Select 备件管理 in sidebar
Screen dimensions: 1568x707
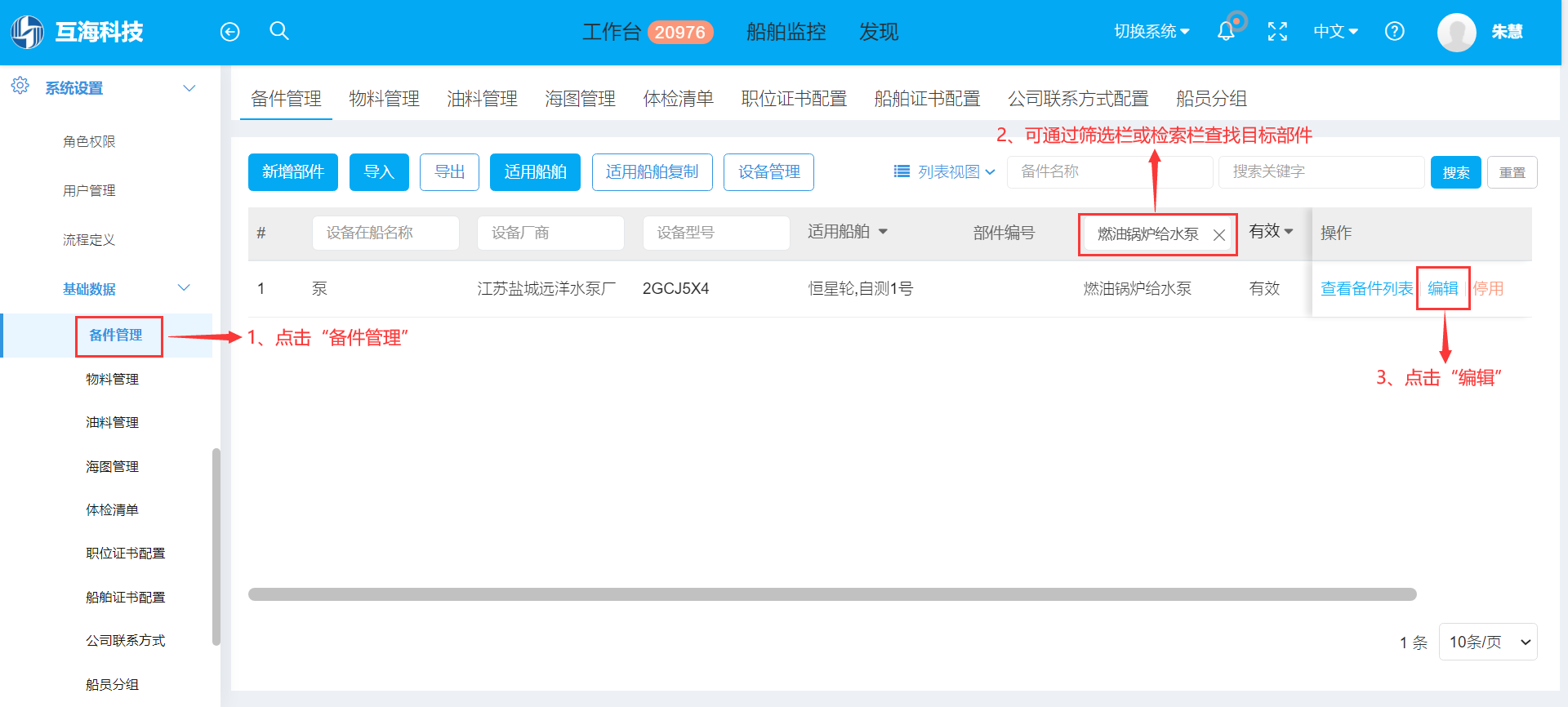coord(115,336)
